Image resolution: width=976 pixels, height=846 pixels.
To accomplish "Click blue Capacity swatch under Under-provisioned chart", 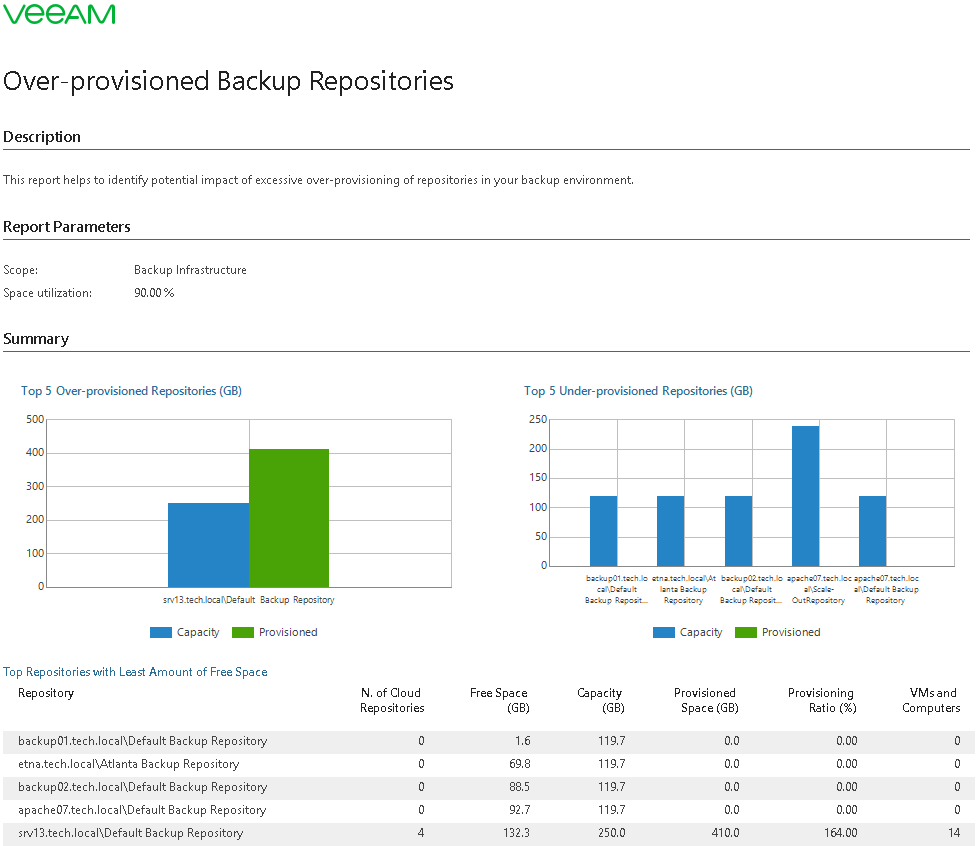I will [664, 632].
